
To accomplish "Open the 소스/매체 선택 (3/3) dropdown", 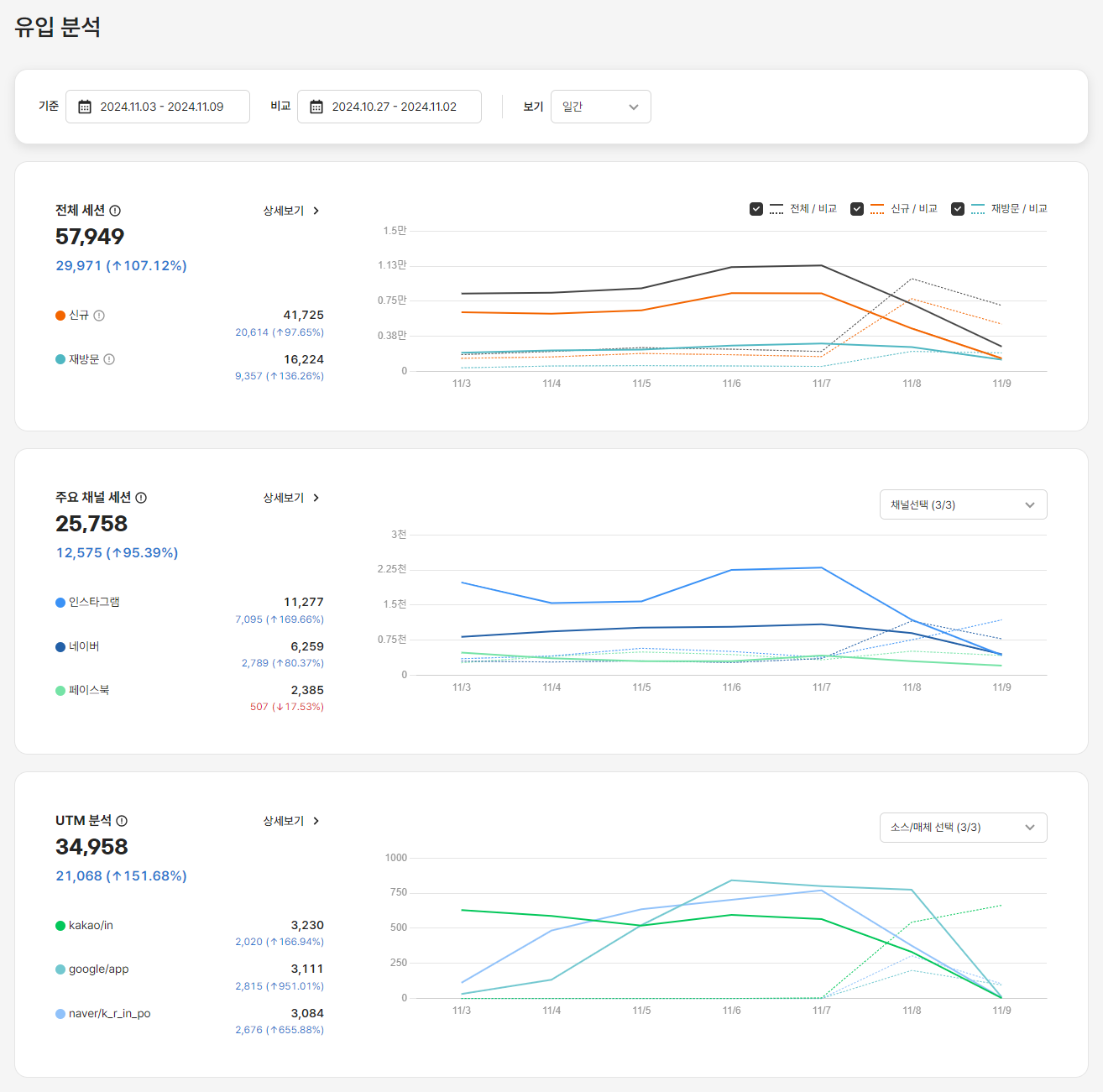I will [963, 828].
